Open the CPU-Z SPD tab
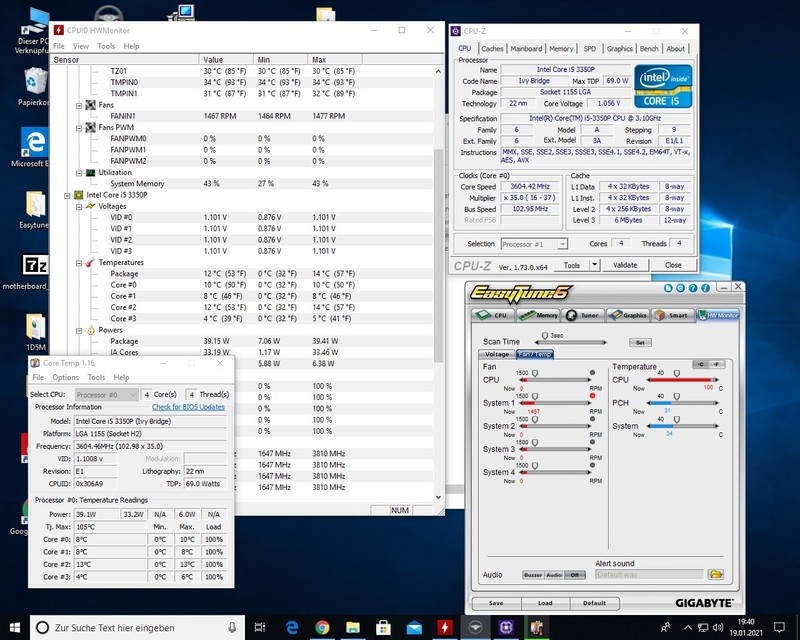 point(589,48)
